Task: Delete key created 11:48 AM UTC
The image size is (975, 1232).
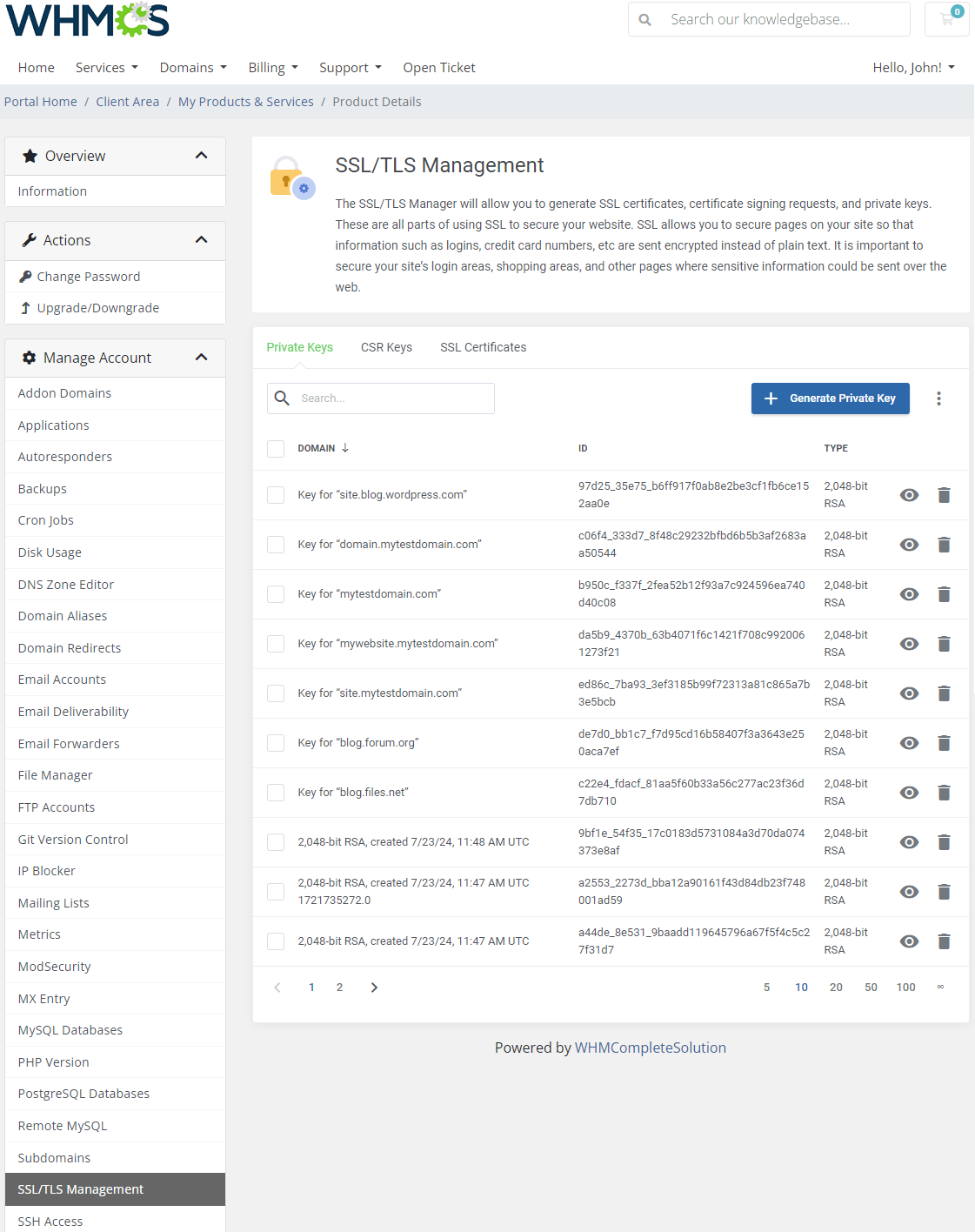Action: point(944,842)
